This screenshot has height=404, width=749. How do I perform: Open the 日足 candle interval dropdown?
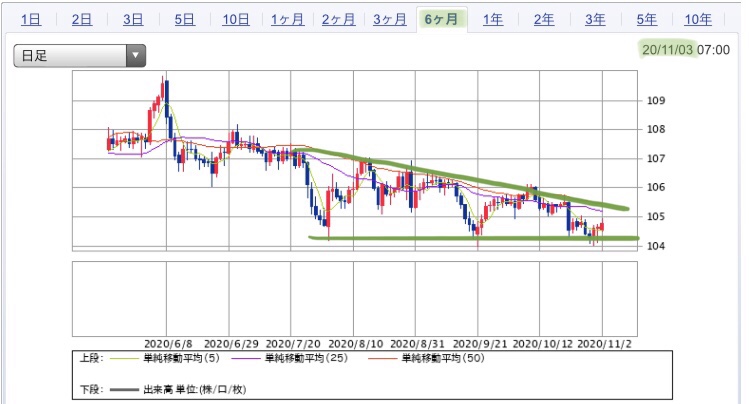(x=79, y=56)
